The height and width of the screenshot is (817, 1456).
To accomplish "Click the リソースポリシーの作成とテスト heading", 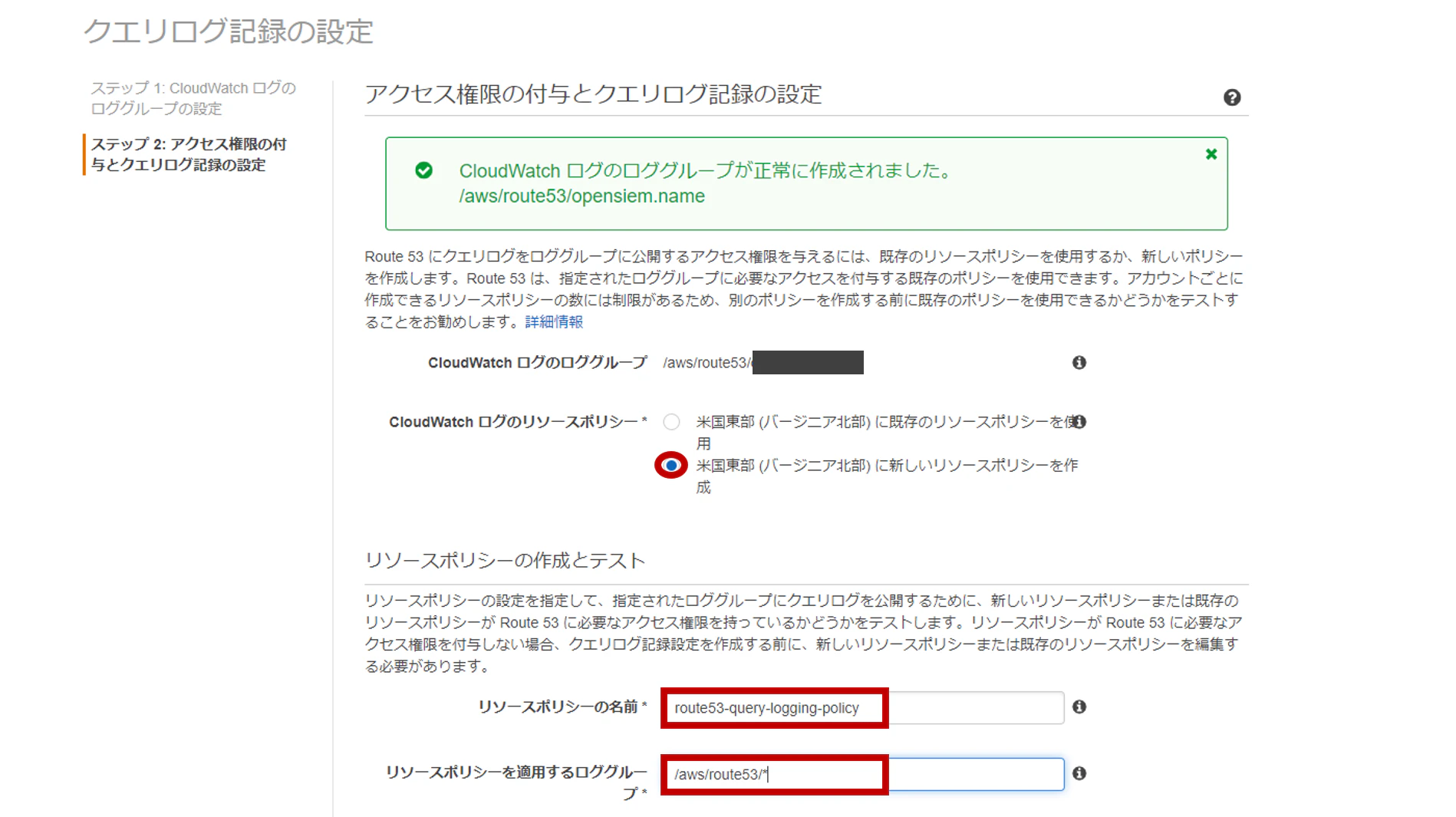I will pos(505,561).
